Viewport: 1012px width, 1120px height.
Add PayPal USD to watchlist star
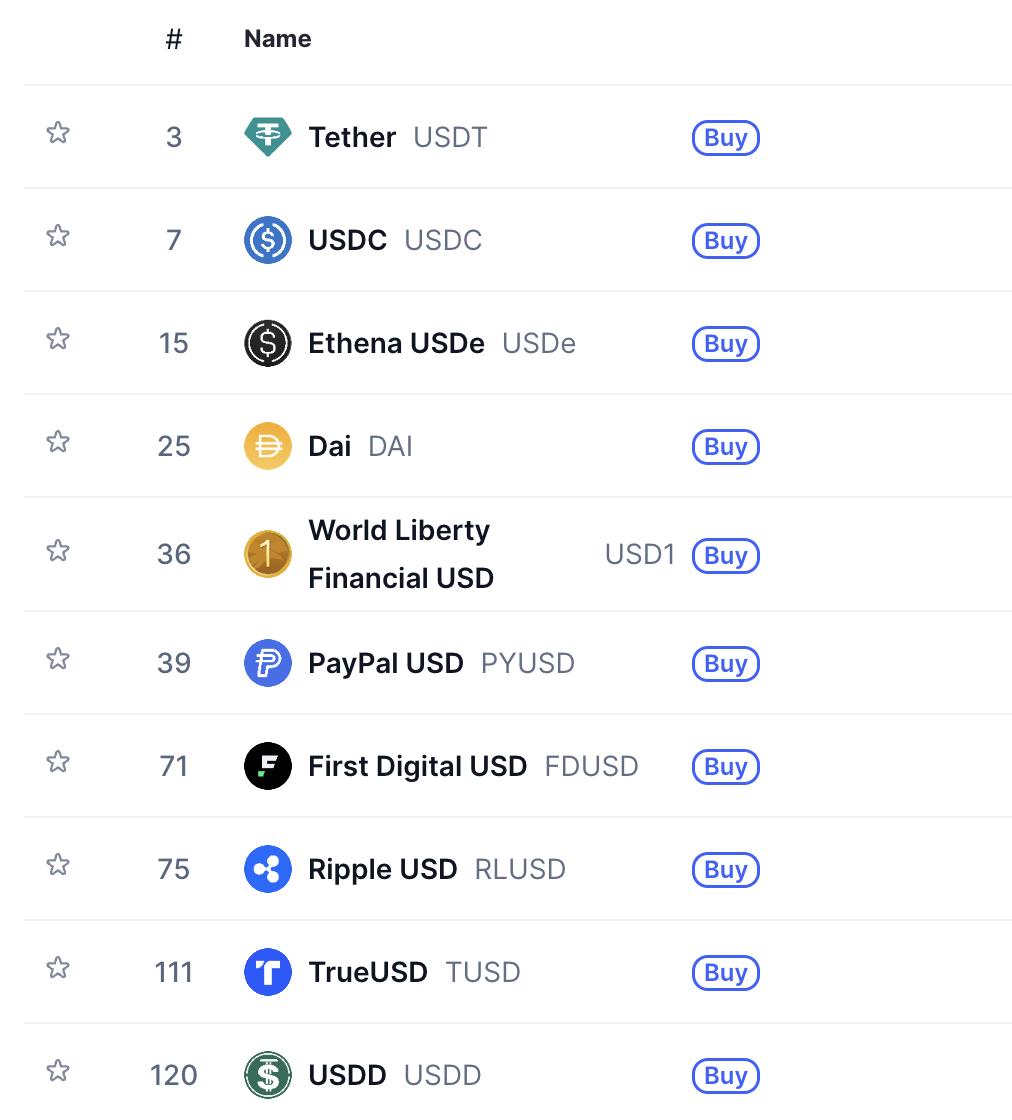click(58, 659)
